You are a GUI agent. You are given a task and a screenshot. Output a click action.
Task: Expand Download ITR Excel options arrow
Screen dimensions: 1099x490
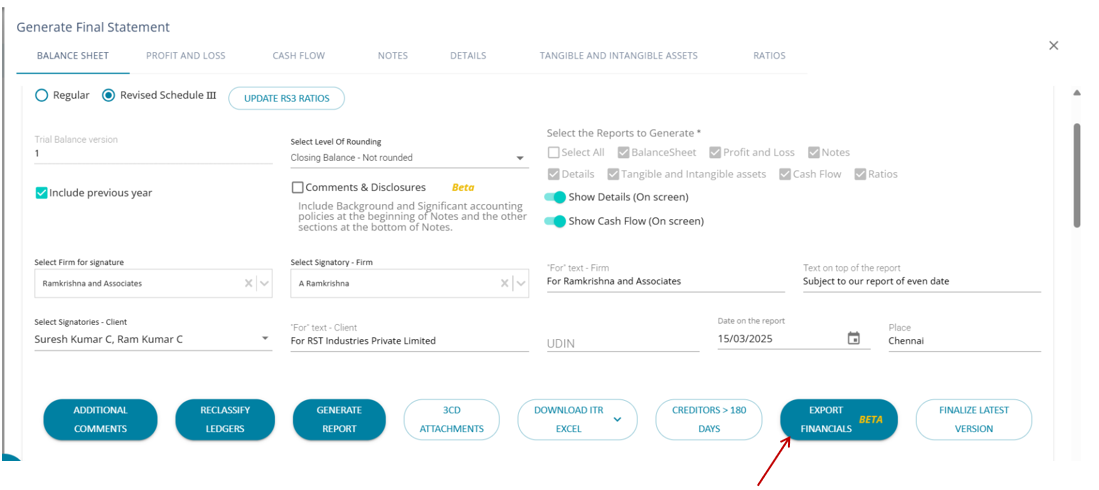point(617,420)
